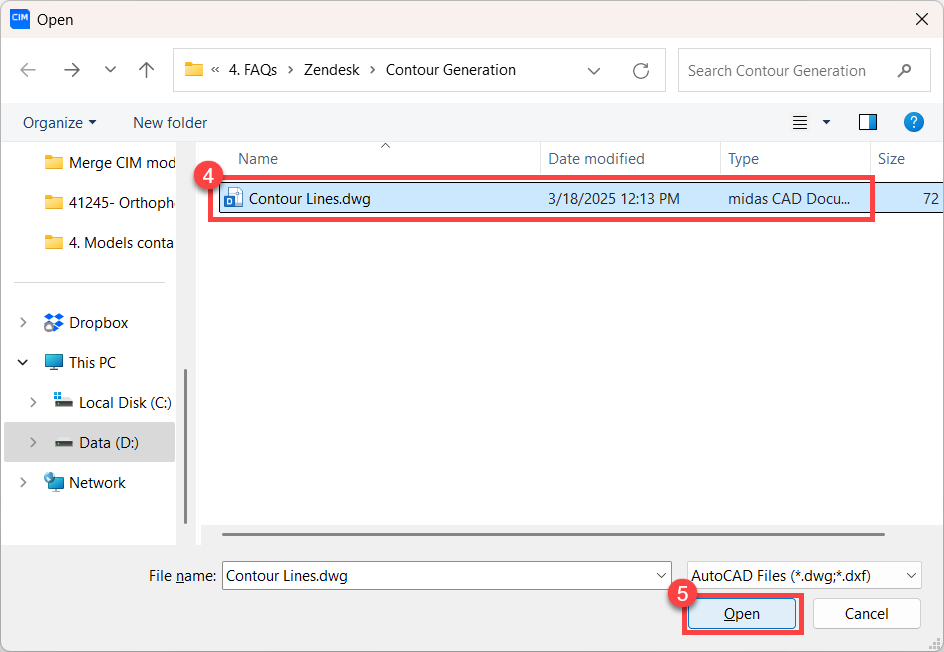
Task: Go forward with the arrow button
Action: pyautogui.click(x=72, y=70)
